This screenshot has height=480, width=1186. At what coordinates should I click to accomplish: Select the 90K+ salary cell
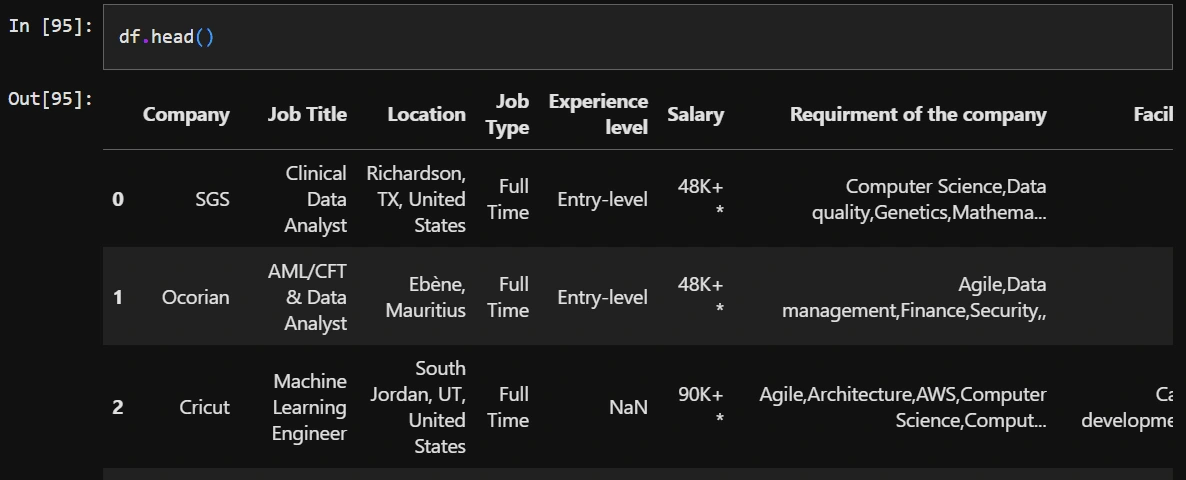[700, 395]
